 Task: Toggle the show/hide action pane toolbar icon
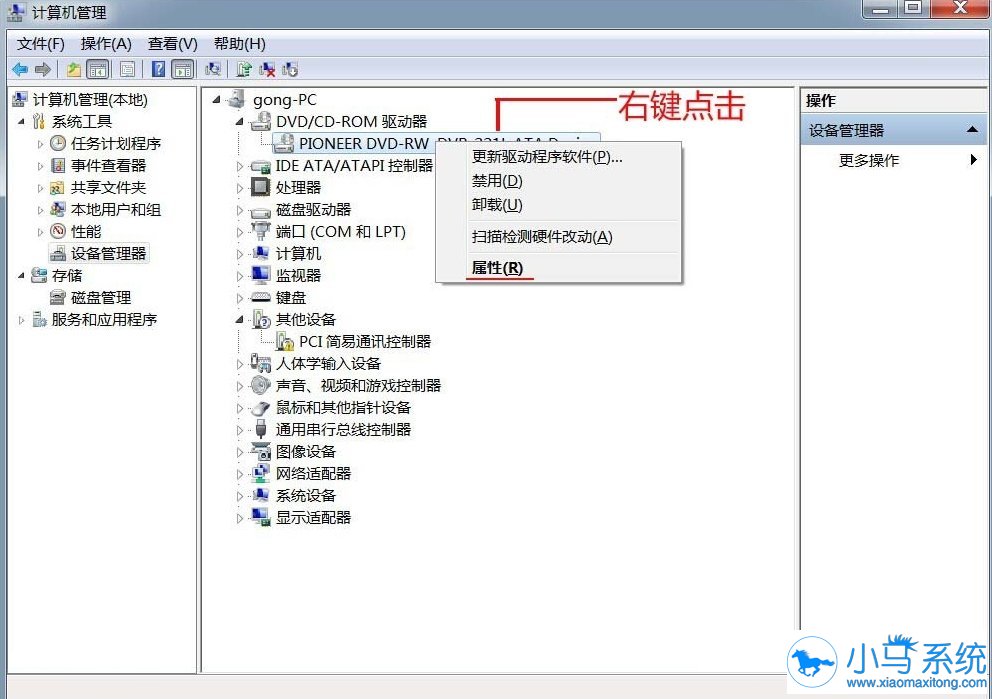[x=182, y=70]
